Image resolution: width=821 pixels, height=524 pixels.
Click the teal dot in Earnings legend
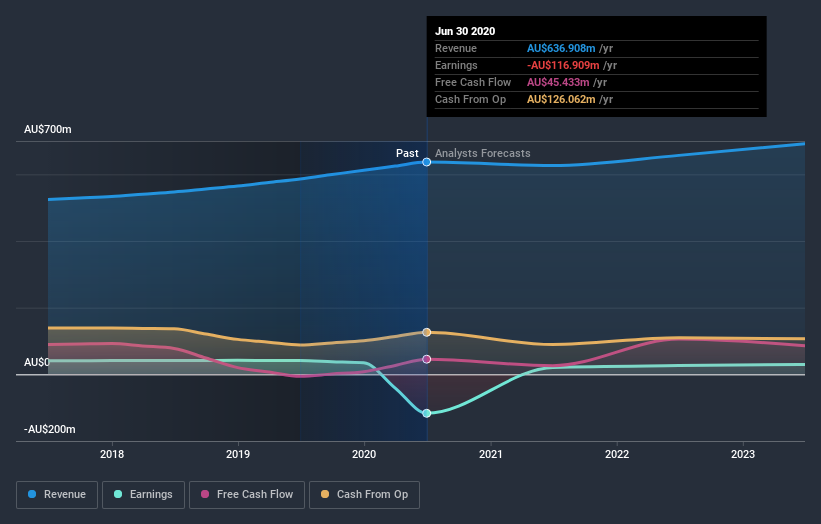118,494
